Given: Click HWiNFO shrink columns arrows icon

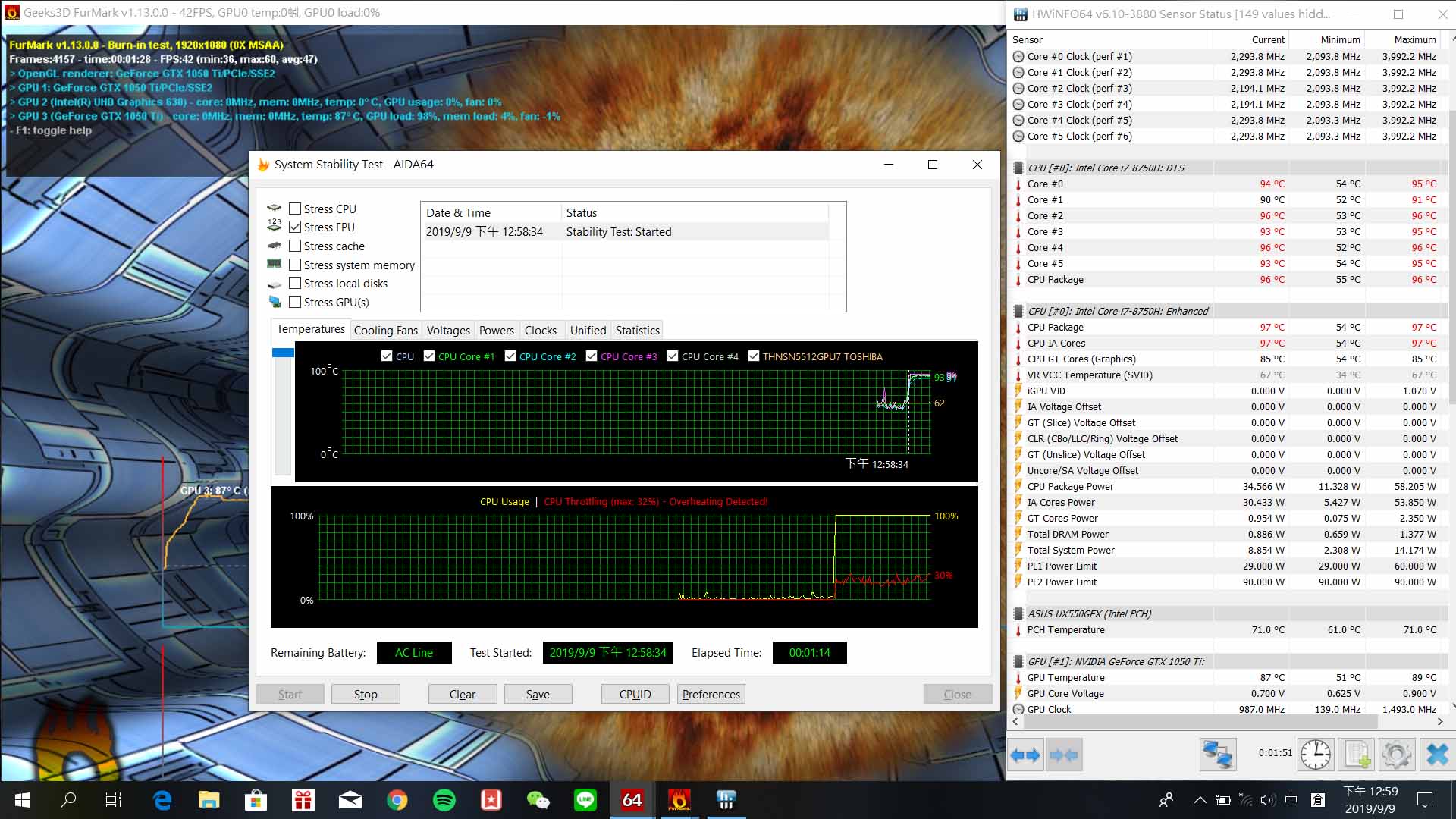Looking at the screenshot, I should pyautogui.click(x=1063, y=755).
